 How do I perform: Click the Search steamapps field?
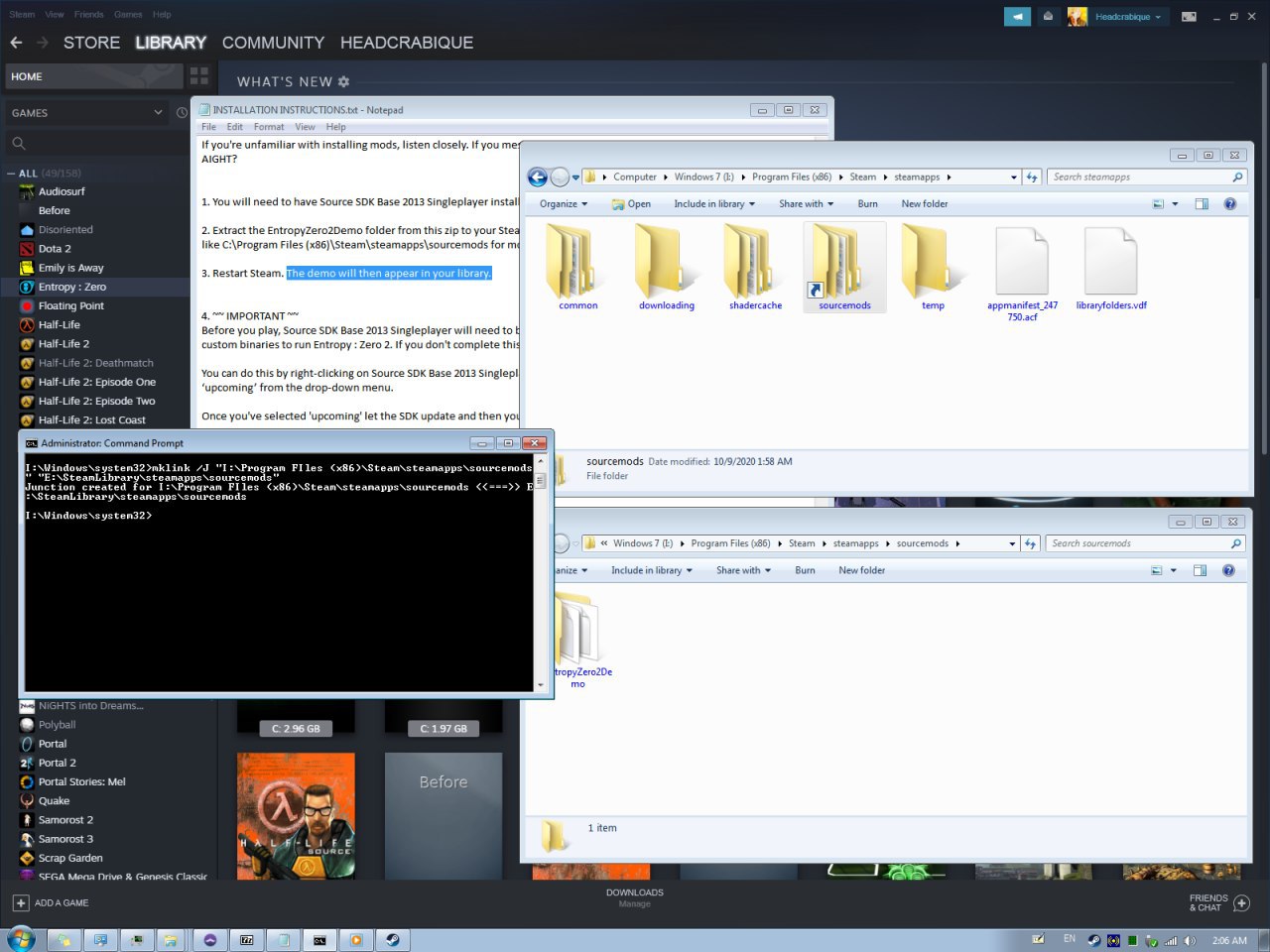1147,178
